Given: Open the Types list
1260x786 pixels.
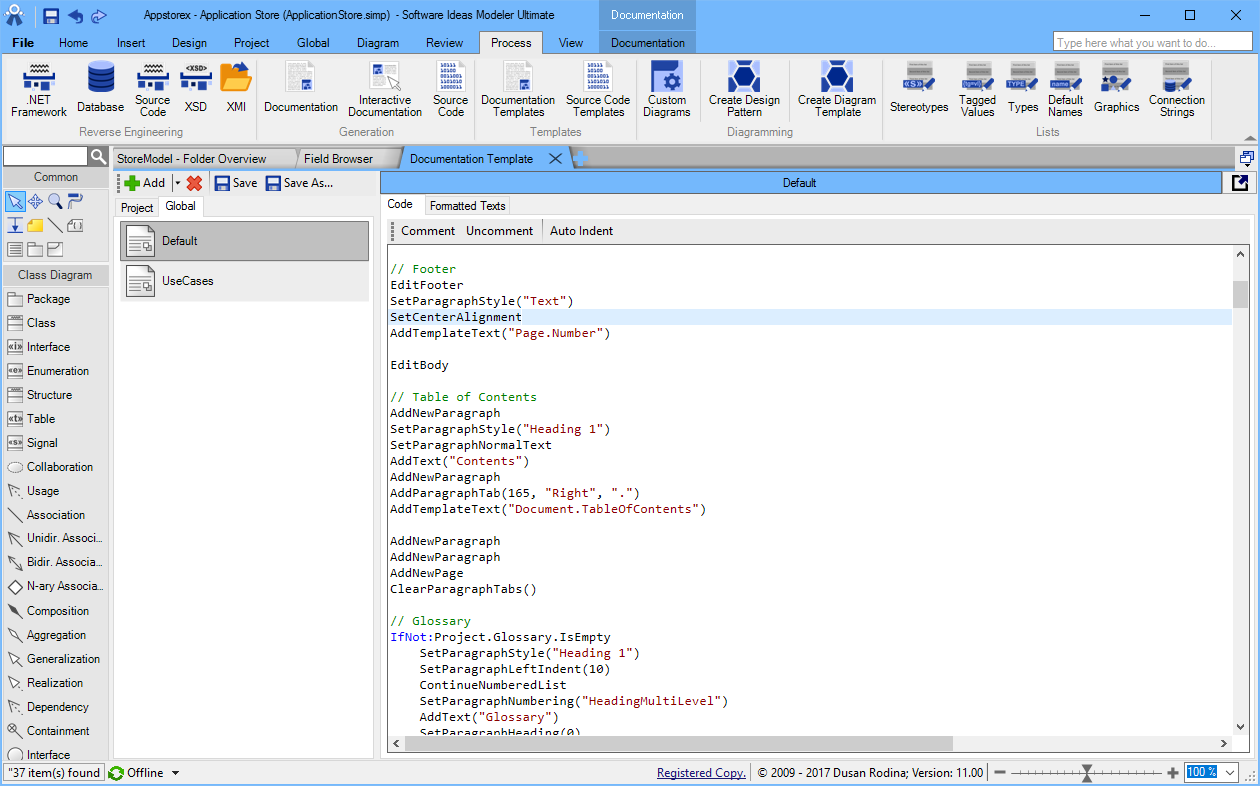Looking at the screenshot, I should [x=1022, y=89].
